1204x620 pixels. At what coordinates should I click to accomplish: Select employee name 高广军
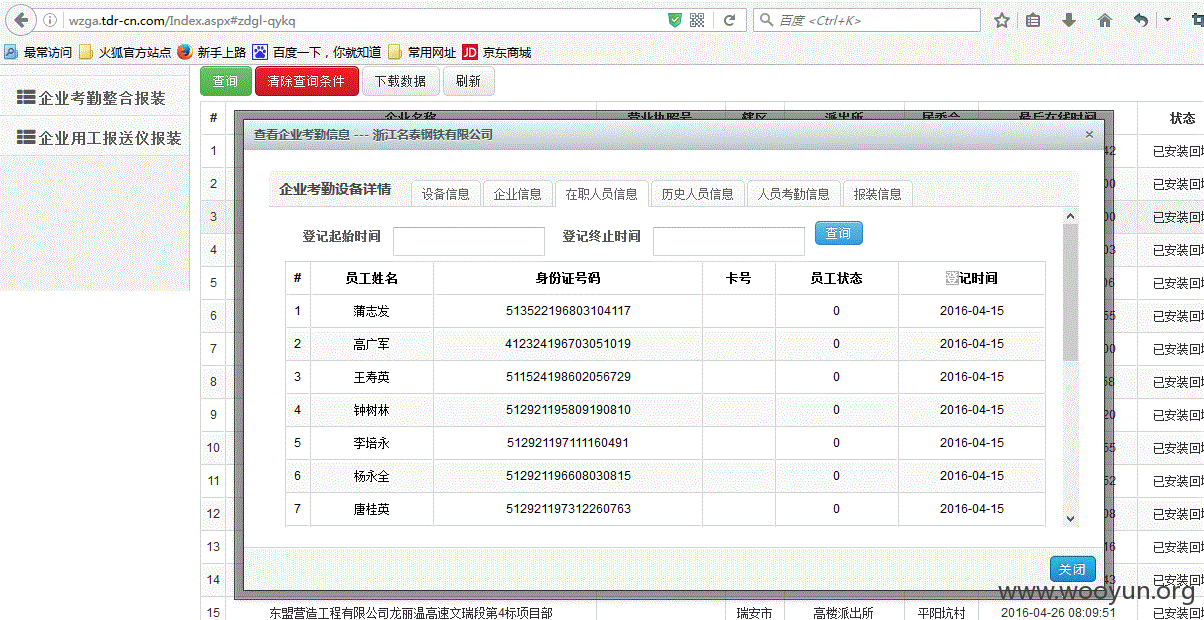click(x=372, y=344)
